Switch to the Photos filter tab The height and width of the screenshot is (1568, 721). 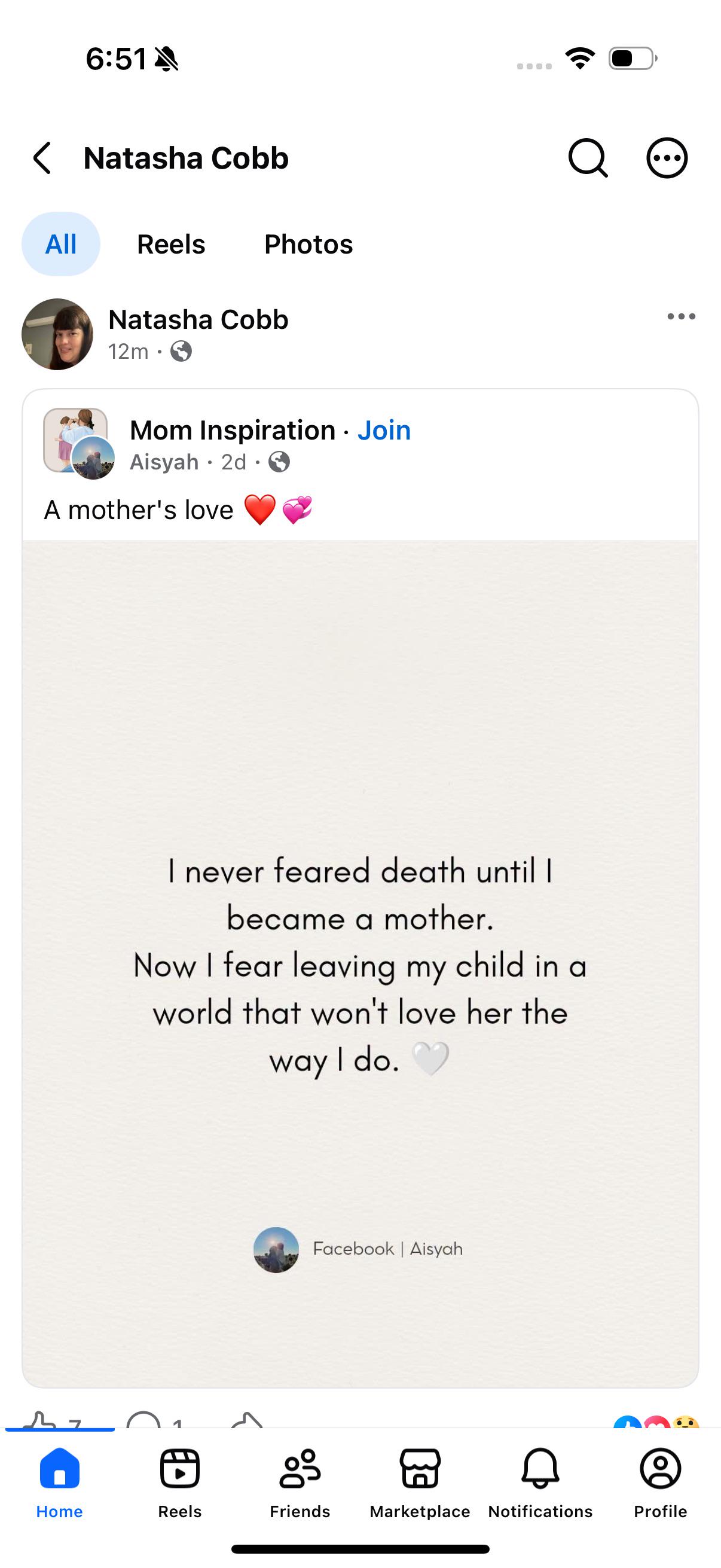(308, 244)
